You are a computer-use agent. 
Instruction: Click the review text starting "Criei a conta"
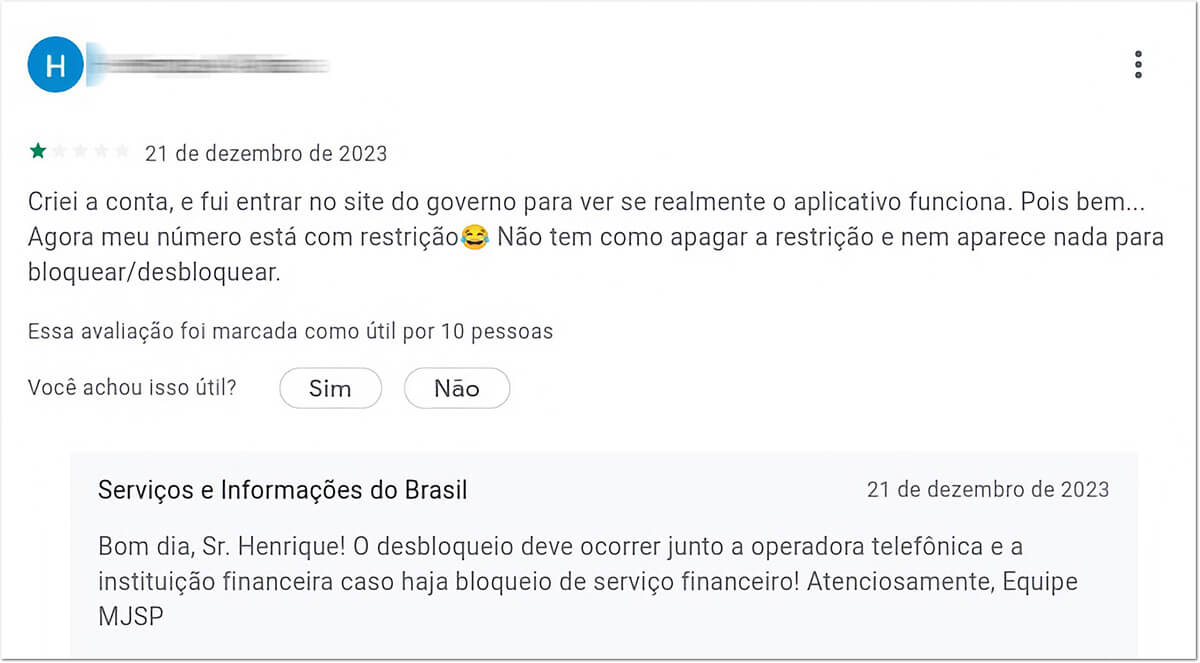596,237
